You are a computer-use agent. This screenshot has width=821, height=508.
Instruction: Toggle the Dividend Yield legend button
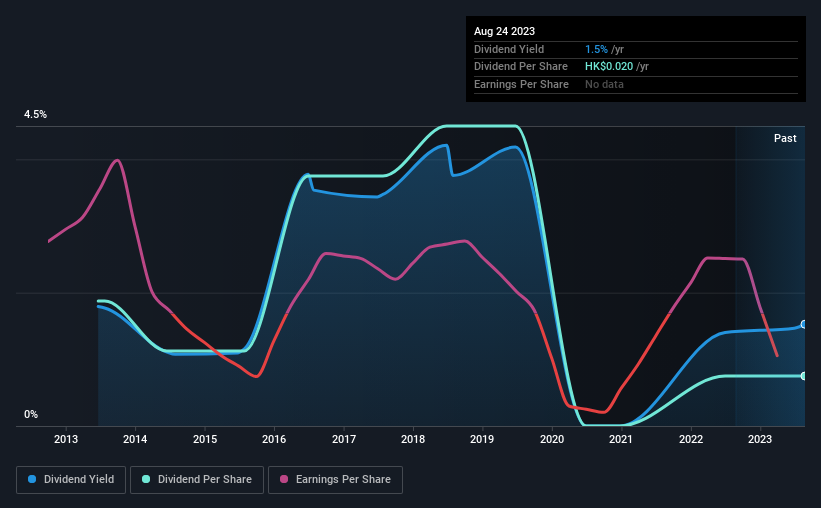[x=71, y=480]
